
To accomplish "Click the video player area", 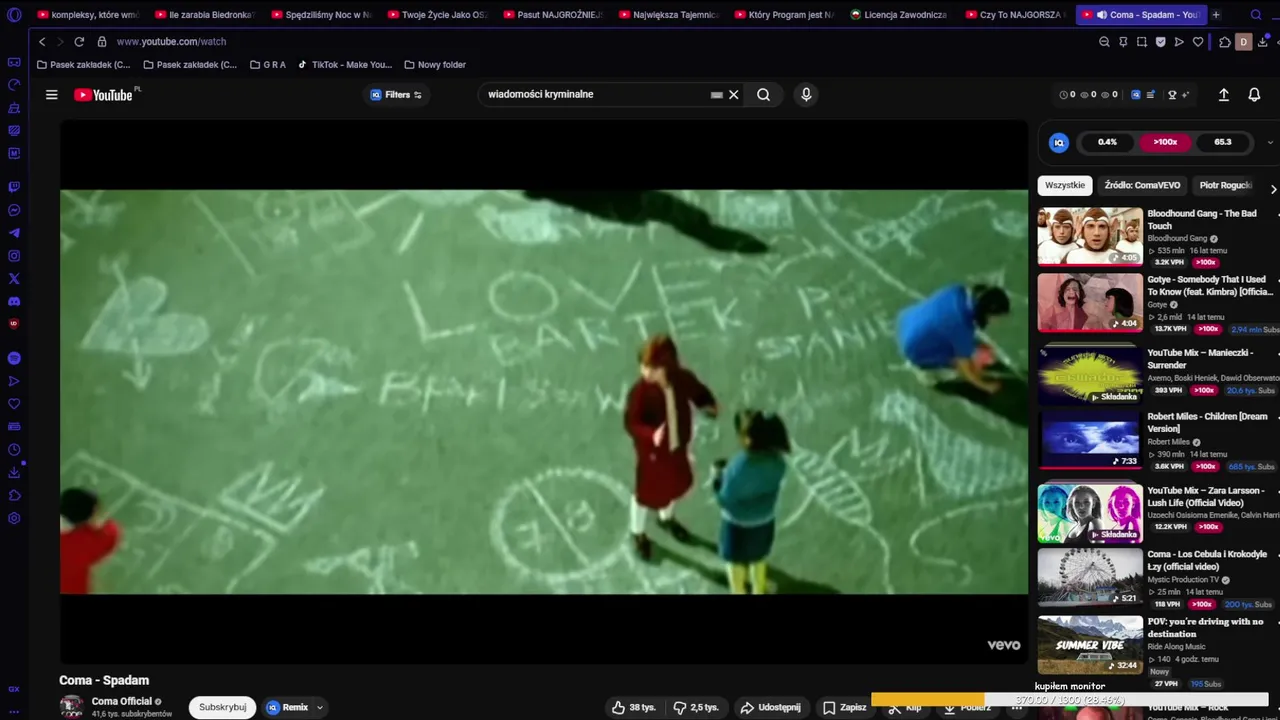I will 544,392.
